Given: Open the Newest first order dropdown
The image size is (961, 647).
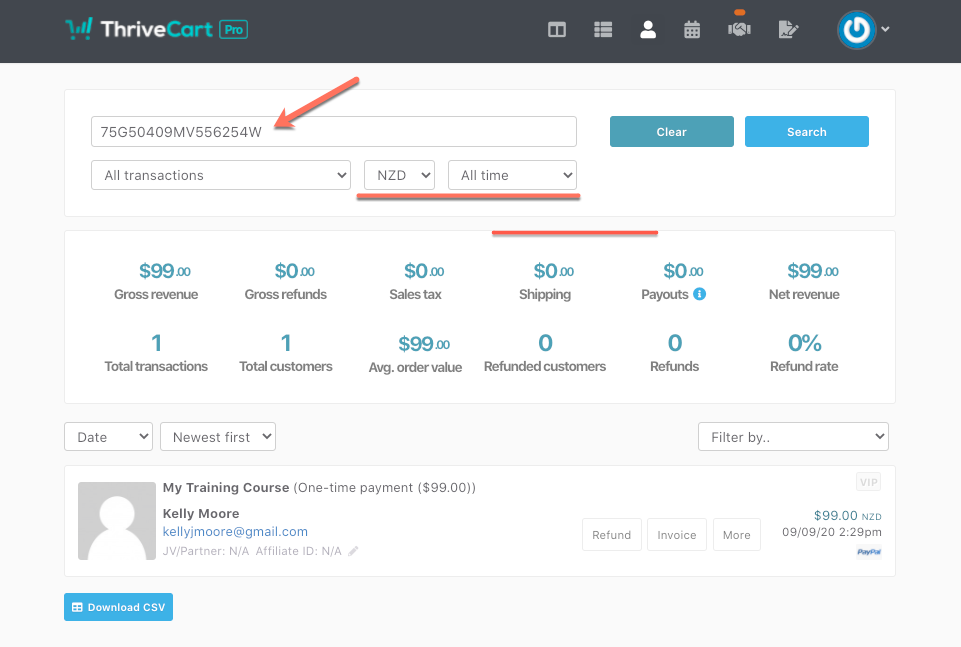Looking at the screenshot, I should tap(218, 437).
